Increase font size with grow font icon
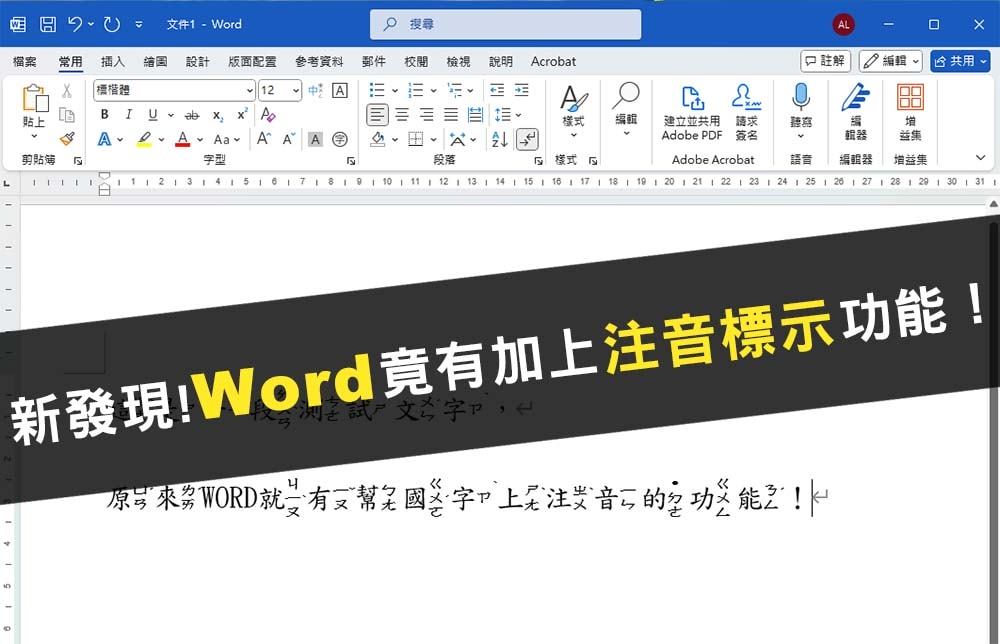Viewport: 1000px width, 644px height. pos(263,139)
